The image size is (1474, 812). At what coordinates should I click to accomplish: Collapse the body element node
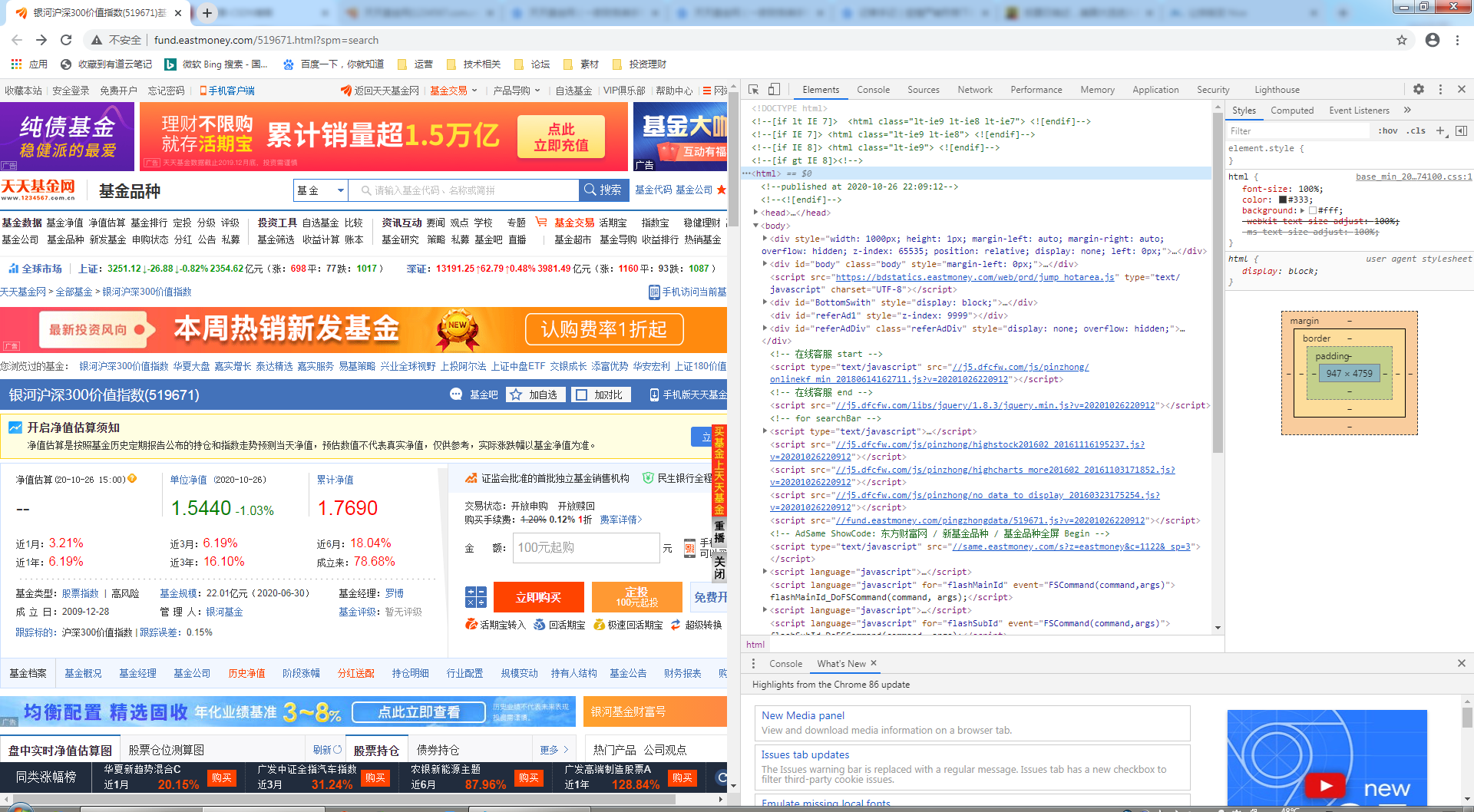(755, 226)
